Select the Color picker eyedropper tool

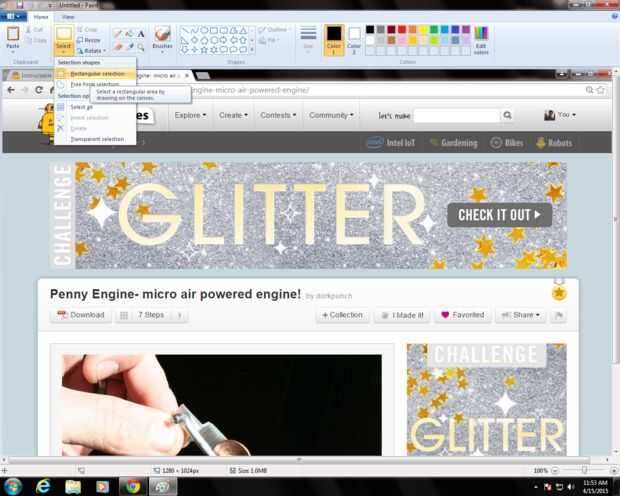129,47
